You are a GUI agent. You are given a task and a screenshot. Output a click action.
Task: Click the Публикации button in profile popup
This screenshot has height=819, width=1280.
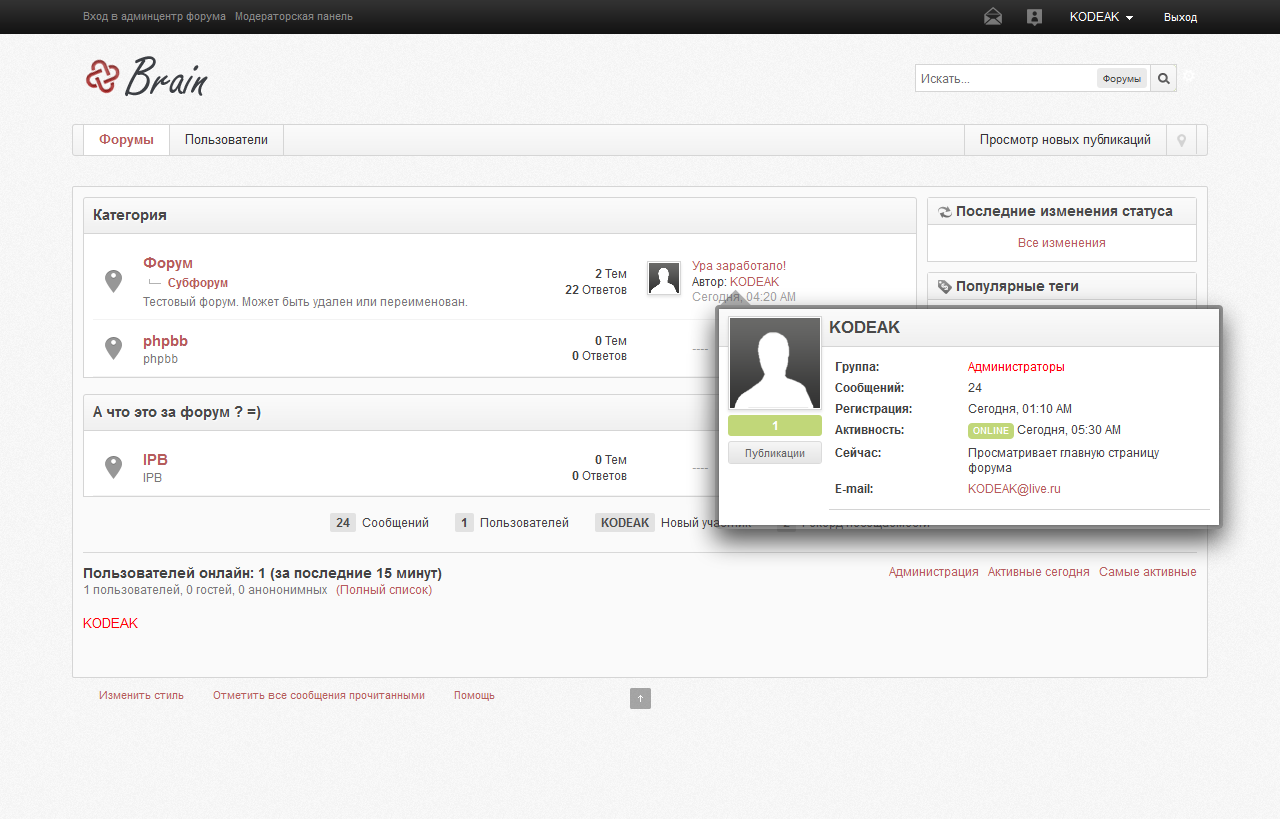775,453
